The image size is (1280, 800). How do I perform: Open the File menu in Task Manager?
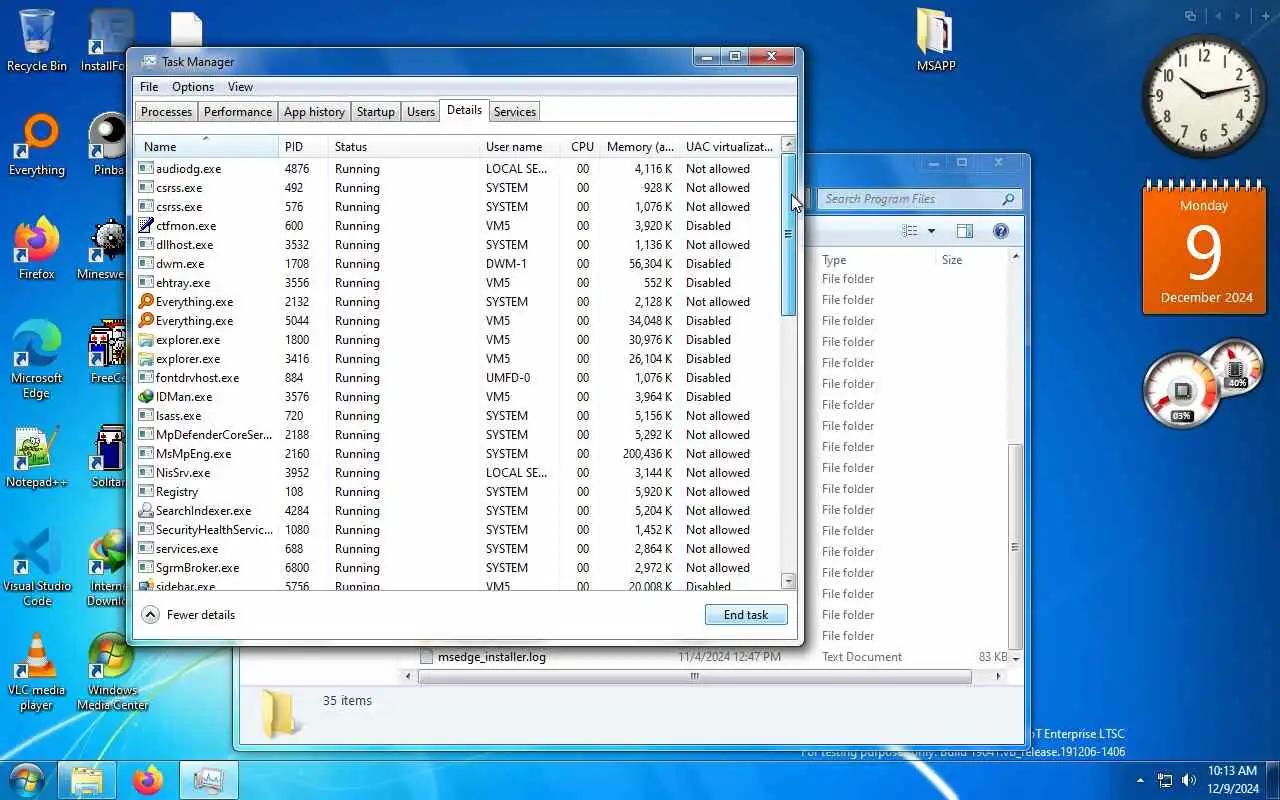[149, 87]
